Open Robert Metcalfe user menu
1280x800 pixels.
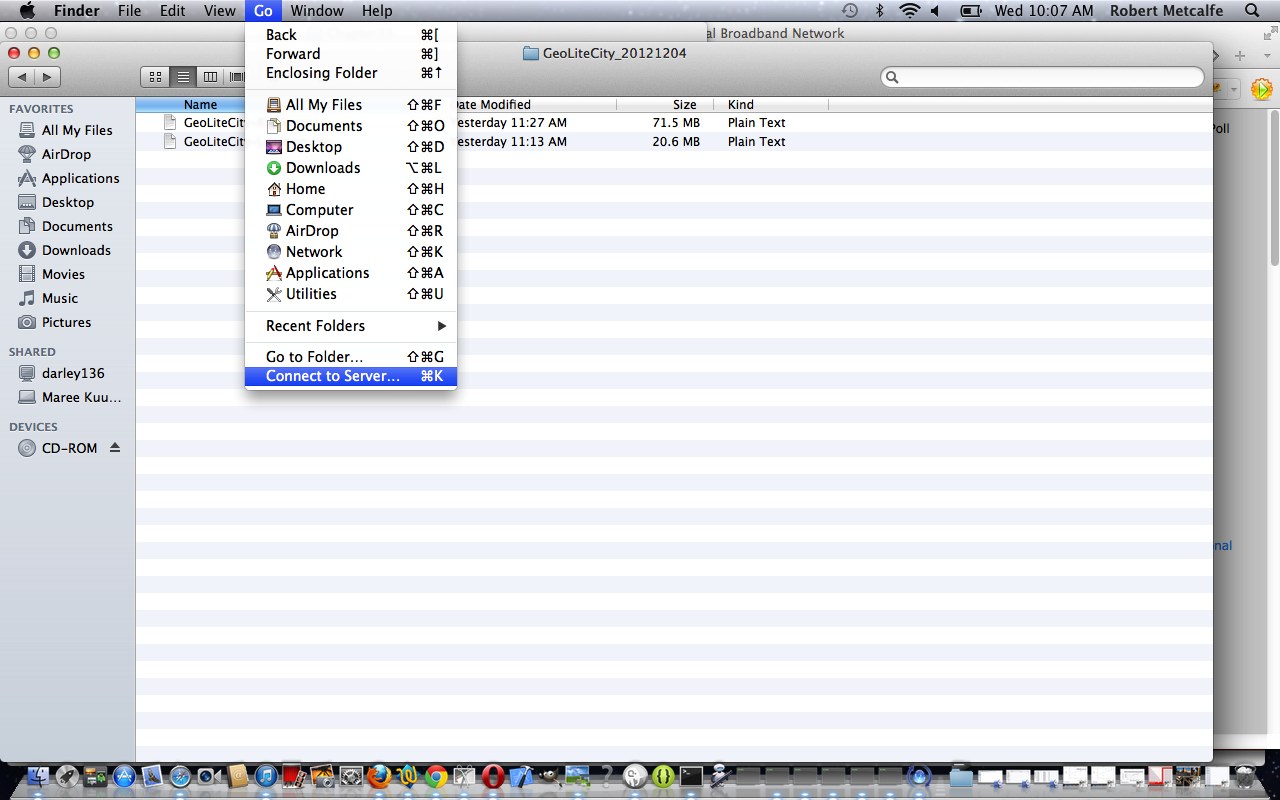pyautogui.click(x=1166, y=11)
